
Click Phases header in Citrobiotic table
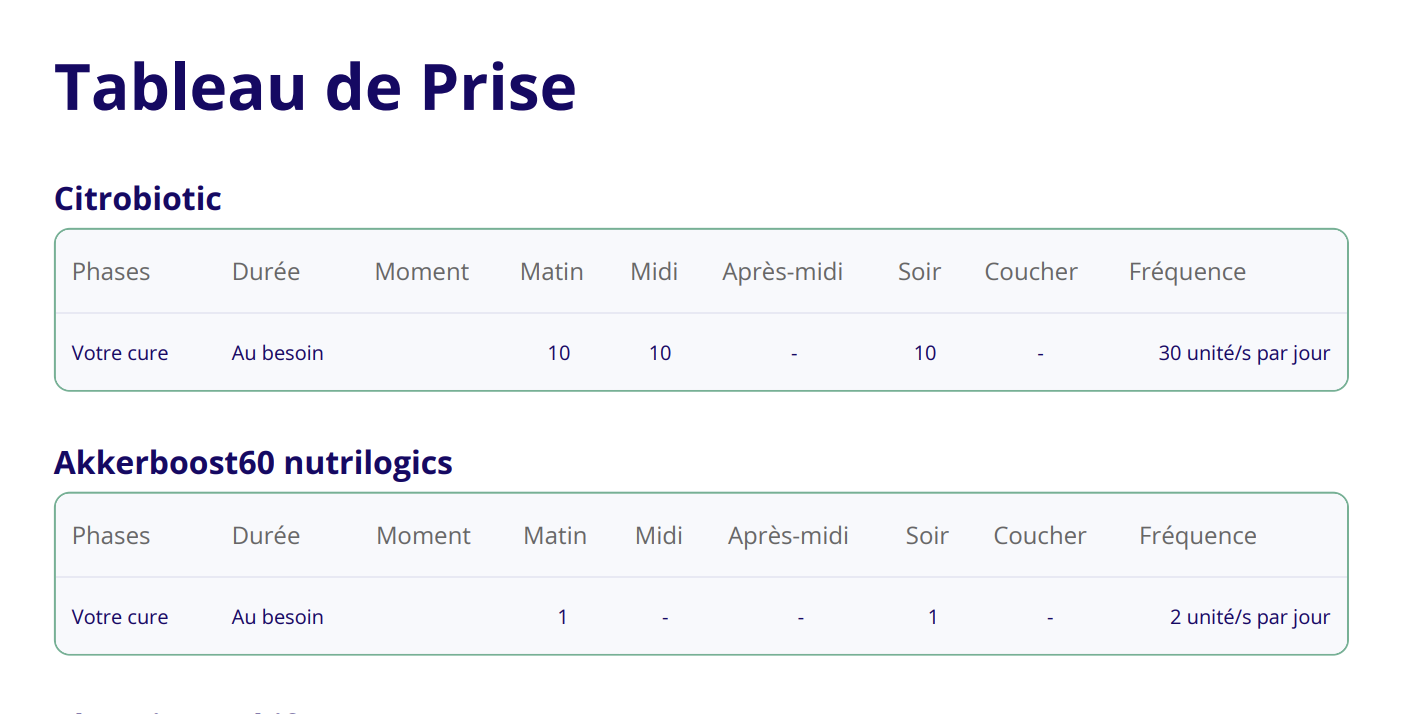click(x=111, y=272)
